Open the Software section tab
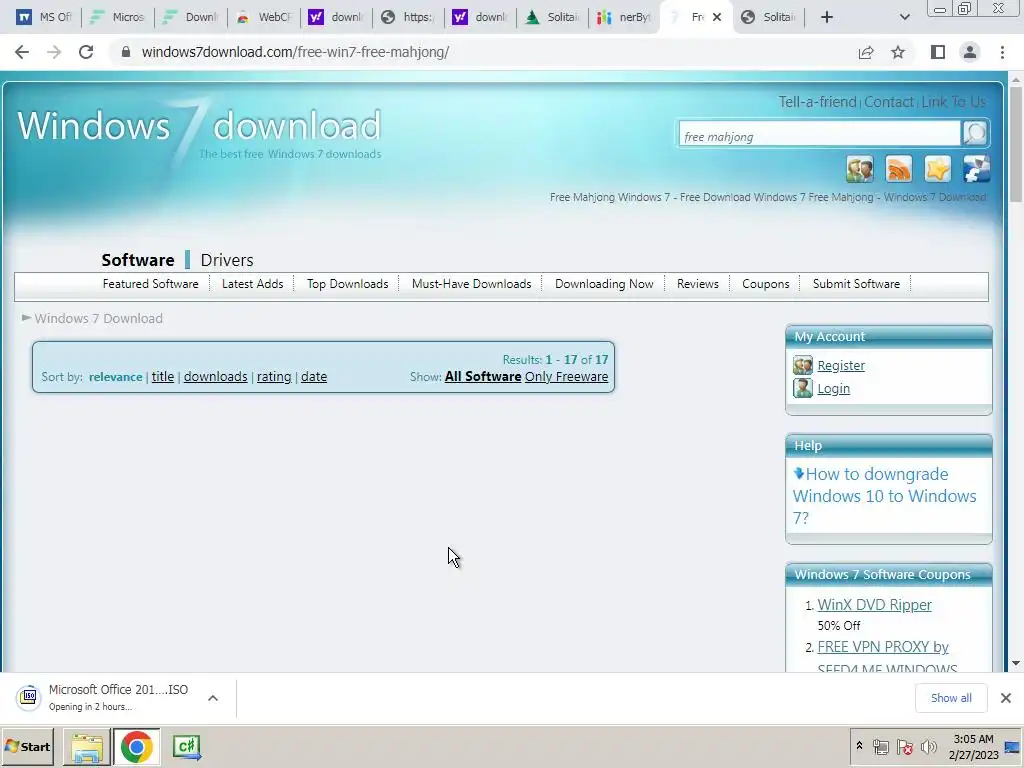Screen dimensions: 1024x768 tap(138, 260)
